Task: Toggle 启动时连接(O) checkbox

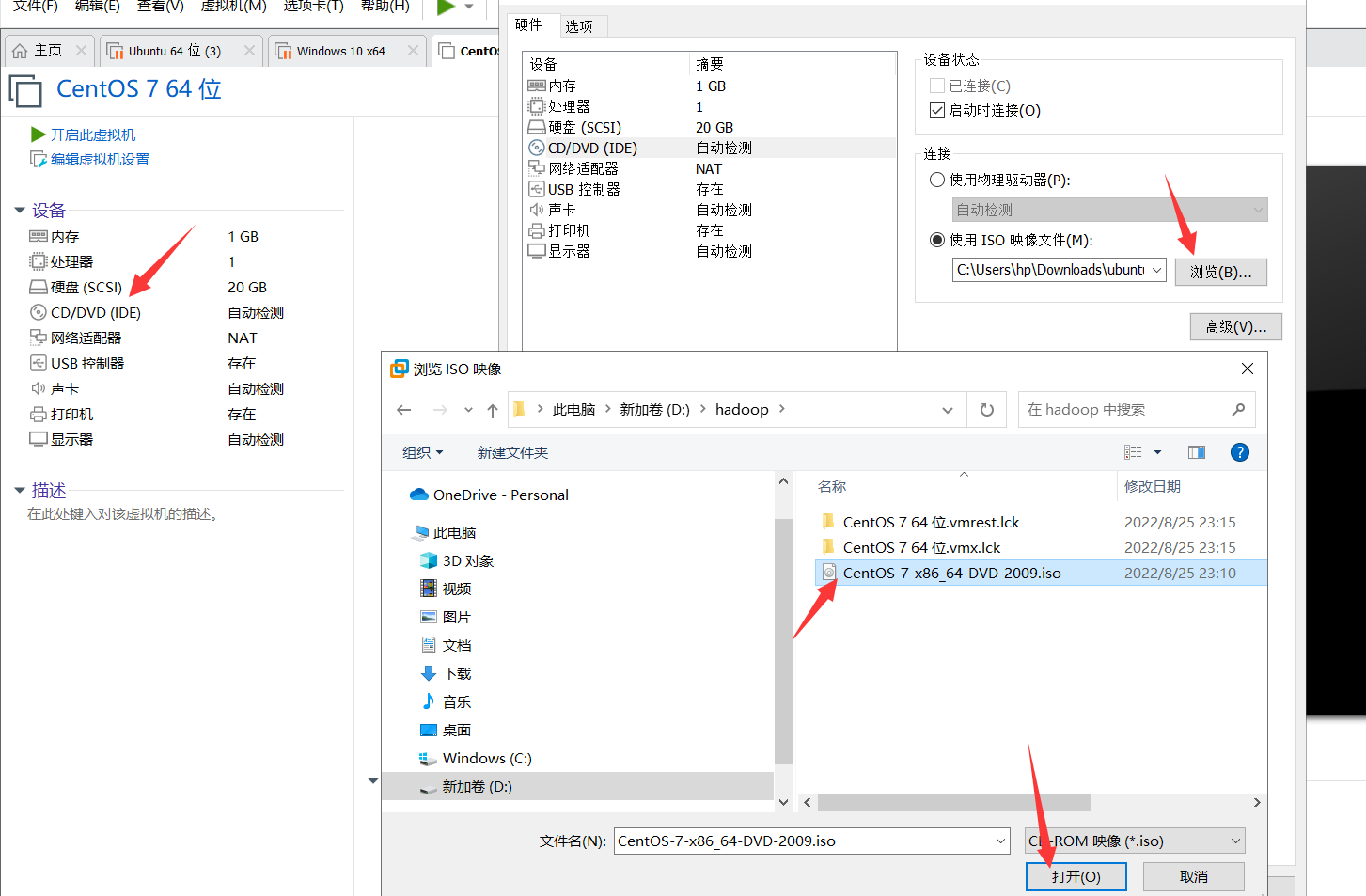Action: 936,110
